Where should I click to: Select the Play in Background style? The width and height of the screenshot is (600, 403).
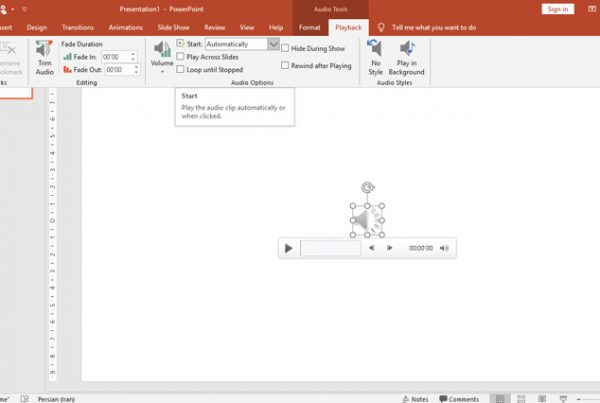click(x=406, y=60)
